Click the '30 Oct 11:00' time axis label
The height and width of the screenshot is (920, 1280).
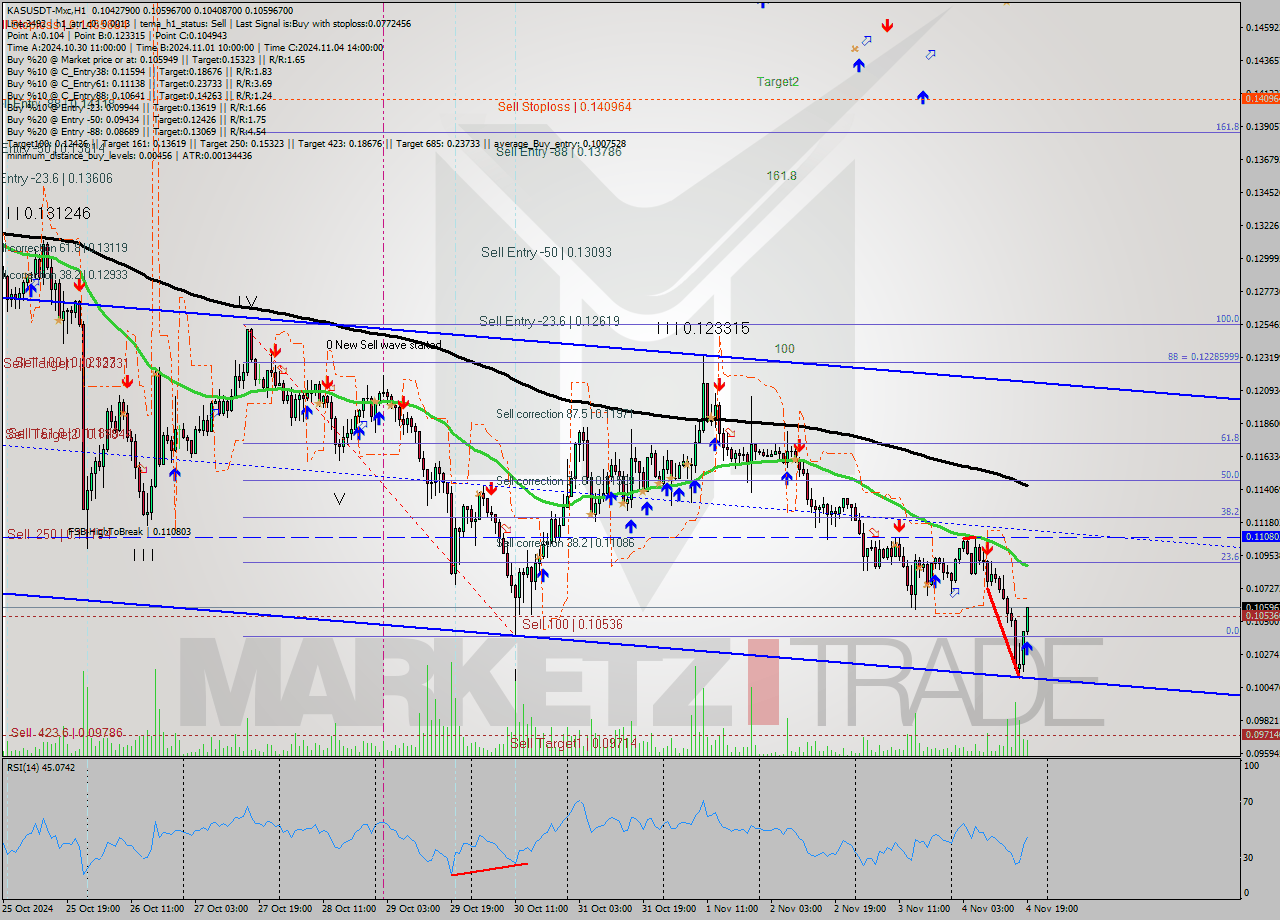[541, 909]
